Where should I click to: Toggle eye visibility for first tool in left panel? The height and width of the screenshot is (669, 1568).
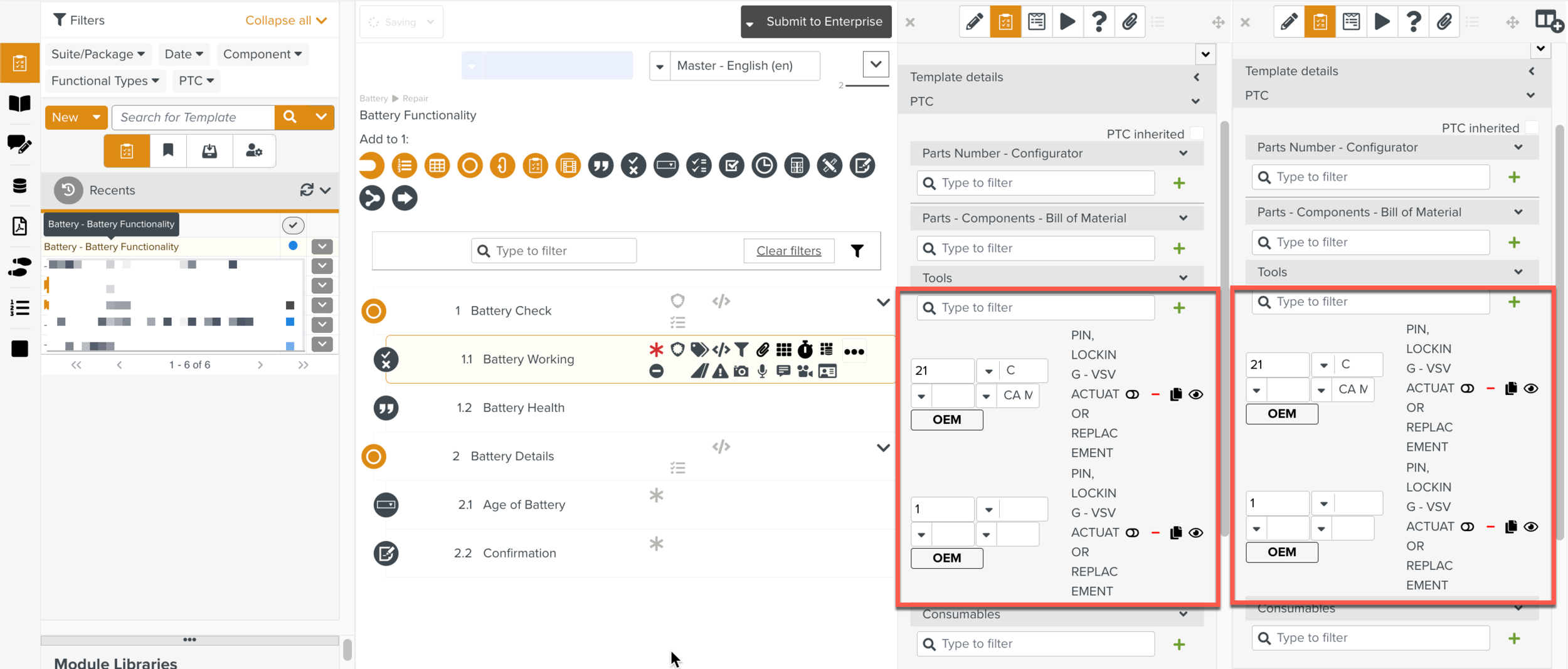[1196, 394]
